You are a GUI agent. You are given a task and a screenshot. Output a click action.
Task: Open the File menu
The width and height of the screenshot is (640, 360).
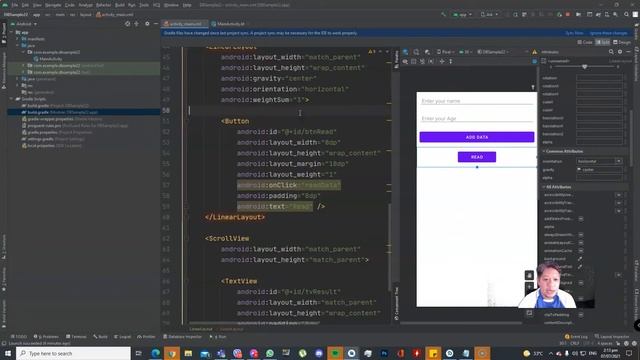pyautogui.click(x=15, y=5)
